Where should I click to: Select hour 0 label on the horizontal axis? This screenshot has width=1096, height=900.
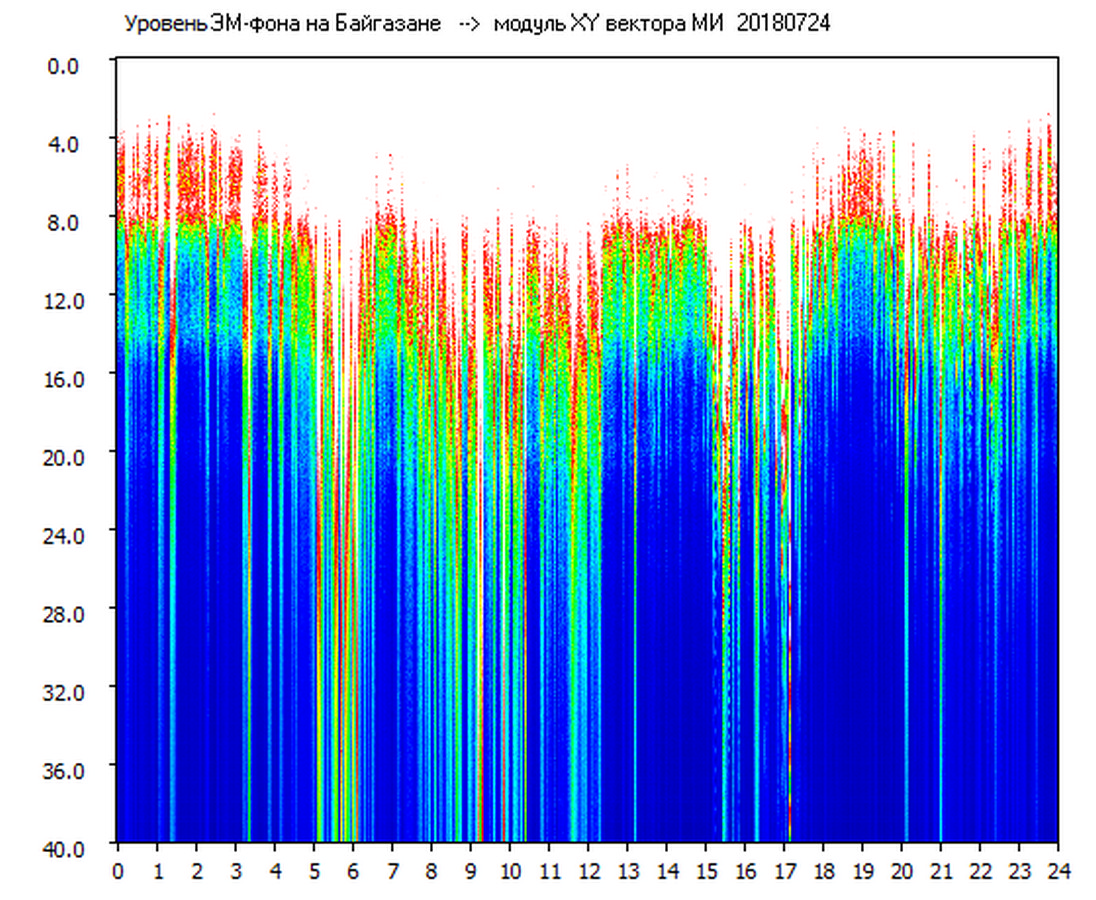[118, 871]
